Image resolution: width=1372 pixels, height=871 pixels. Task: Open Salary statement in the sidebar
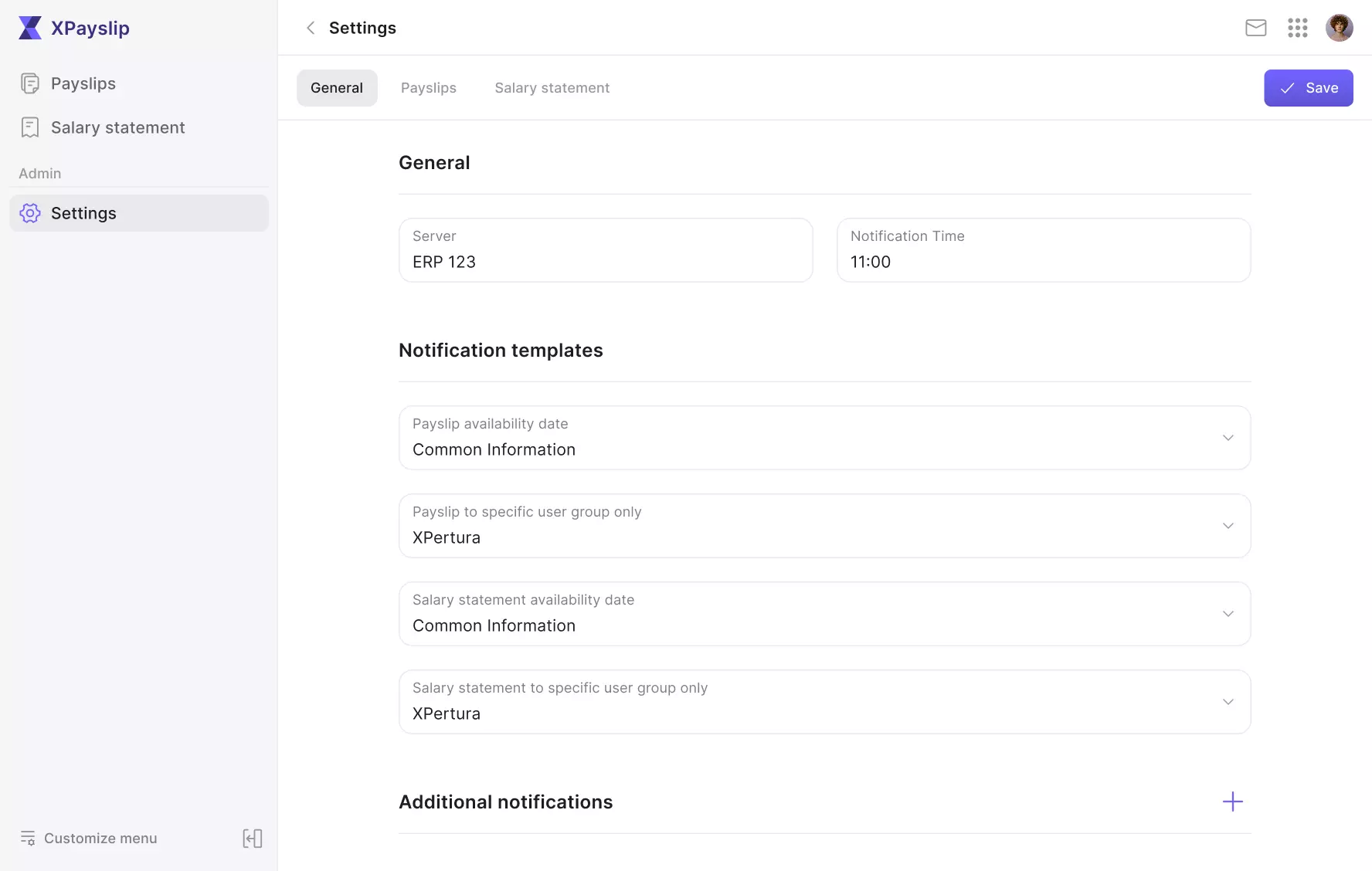(139, 127)
